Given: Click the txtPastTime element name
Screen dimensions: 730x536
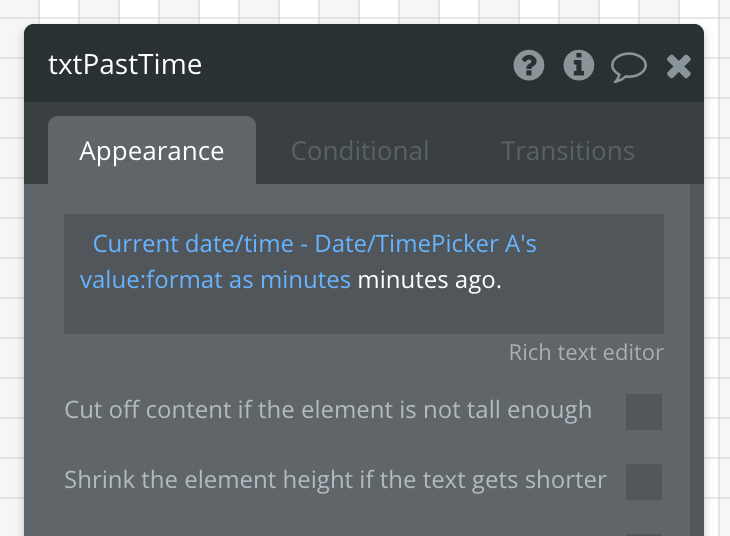Looking at the screenshot, I should pyautogui.click(x=125, y=65).
